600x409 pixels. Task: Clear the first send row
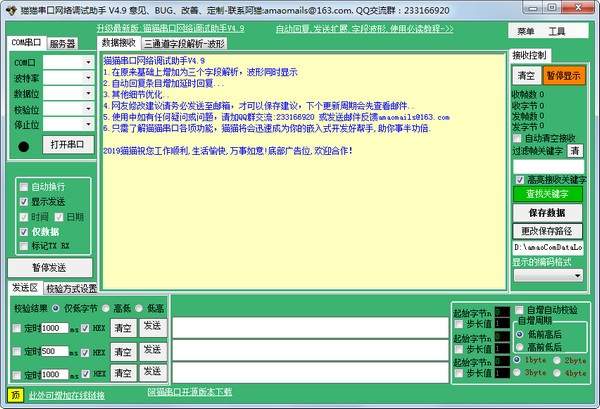(x=123, y=327)
